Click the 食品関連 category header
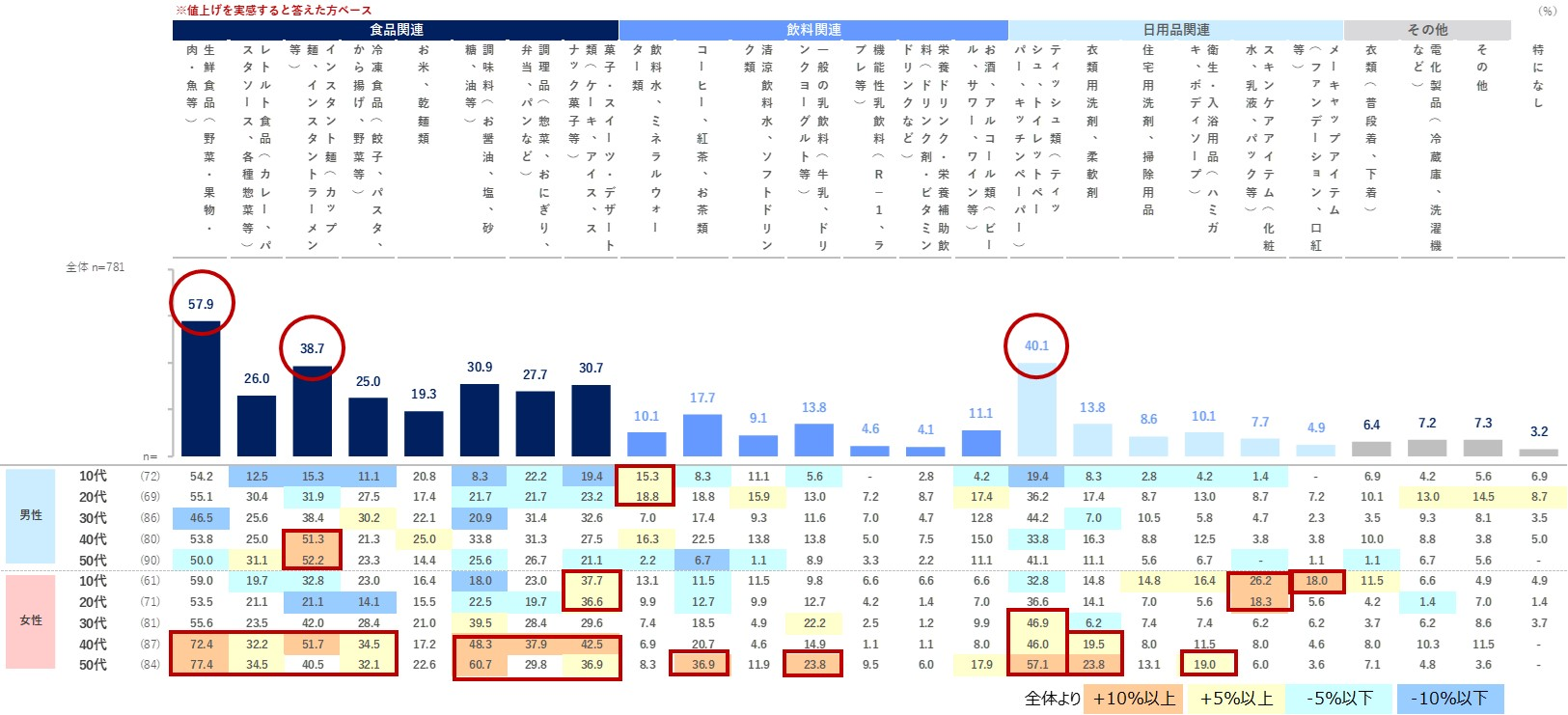The height and width of the screenshot is (715, 1568). tap(396, 30)
